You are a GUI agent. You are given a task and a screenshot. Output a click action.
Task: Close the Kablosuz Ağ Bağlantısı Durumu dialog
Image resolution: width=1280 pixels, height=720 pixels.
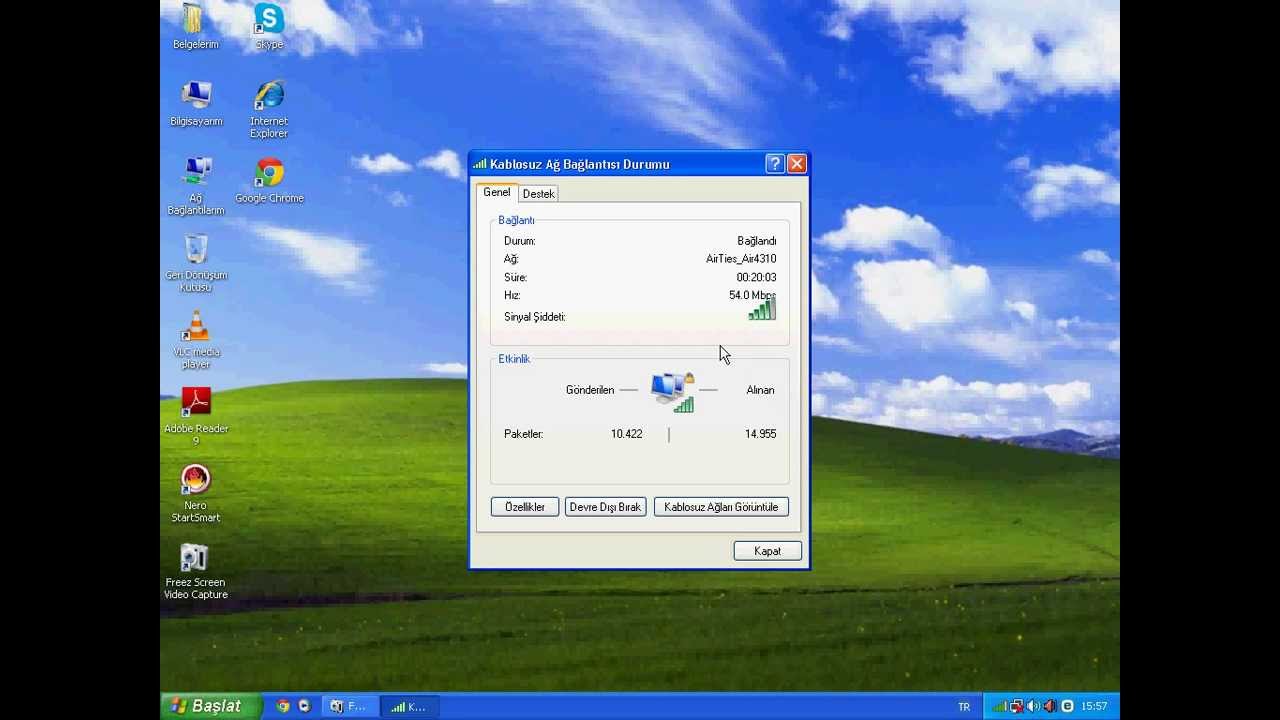[x=797, y=164]
